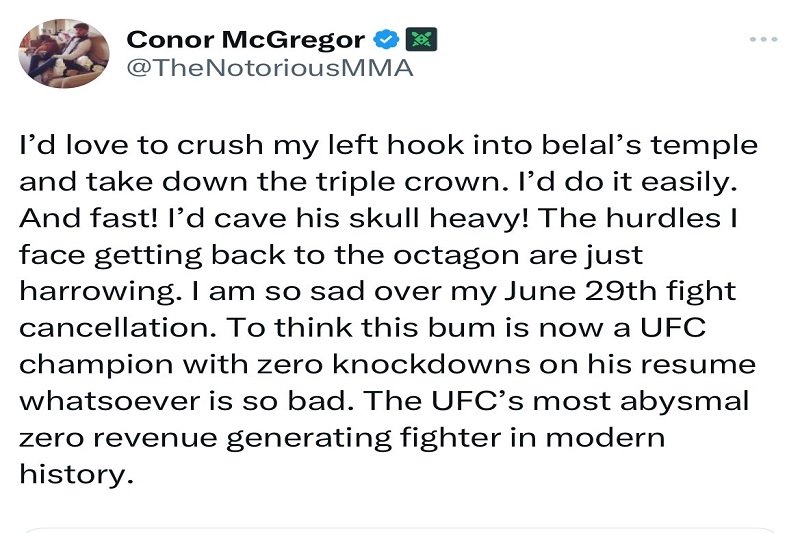The height and width of the screenshot is (533, 800).
Task: Click the phrase "triple crown" in tweet
Action: (x=408, y=182)
